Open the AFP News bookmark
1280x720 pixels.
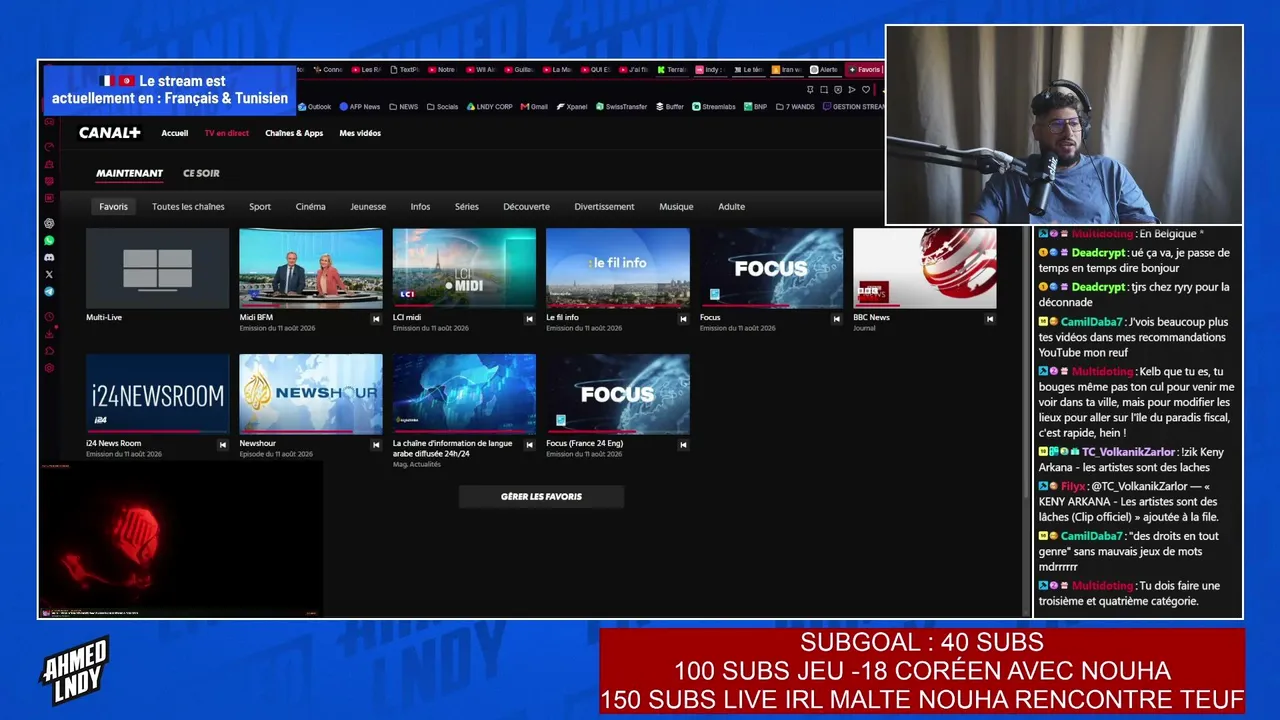click(360, 107)
